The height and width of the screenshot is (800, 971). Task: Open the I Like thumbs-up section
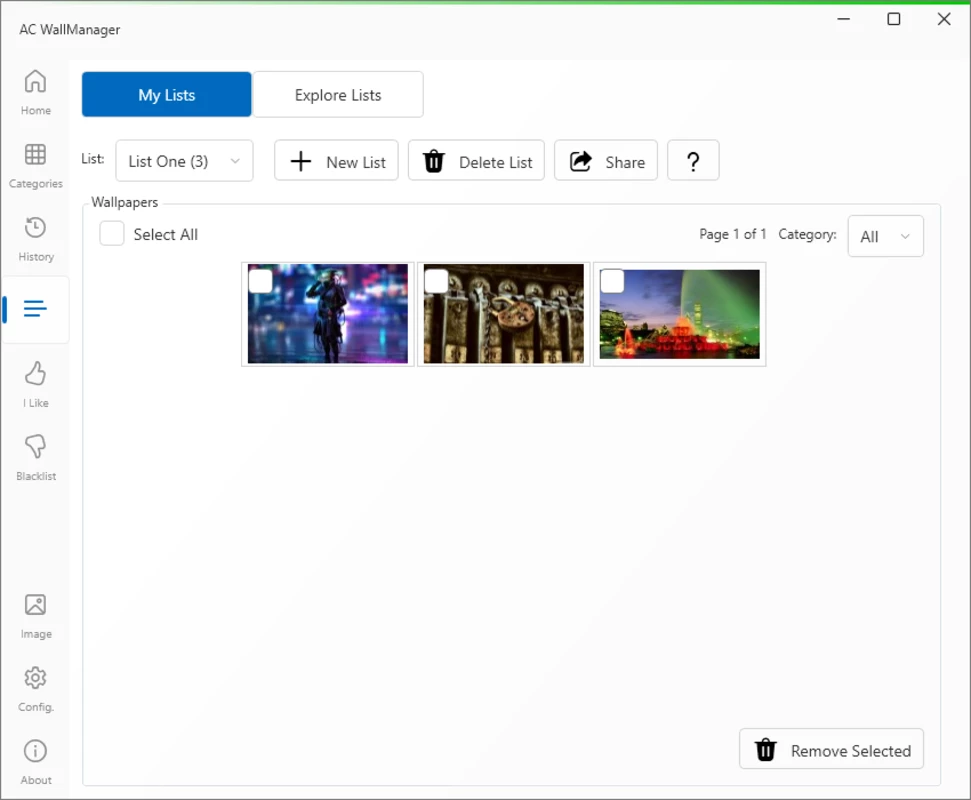(x=35, y=385)
